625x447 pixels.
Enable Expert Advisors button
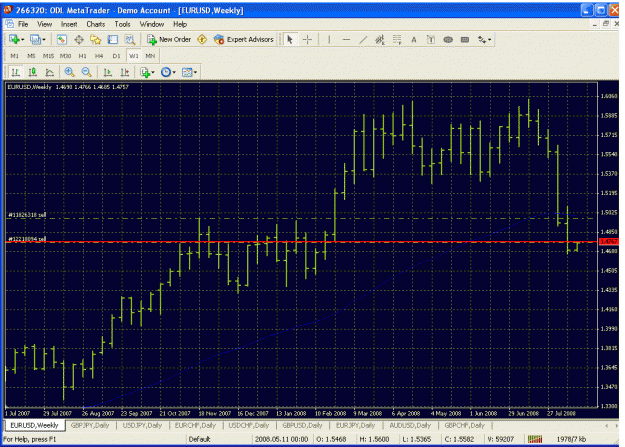[x=244, y=39]
